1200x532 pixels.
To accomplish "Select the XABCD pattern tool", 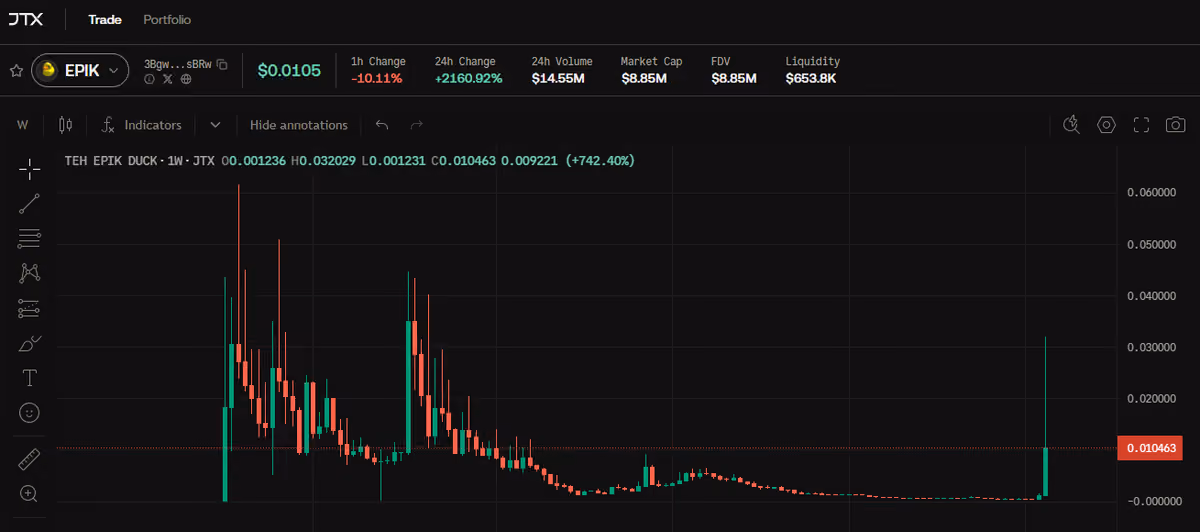I will (30, 273).
